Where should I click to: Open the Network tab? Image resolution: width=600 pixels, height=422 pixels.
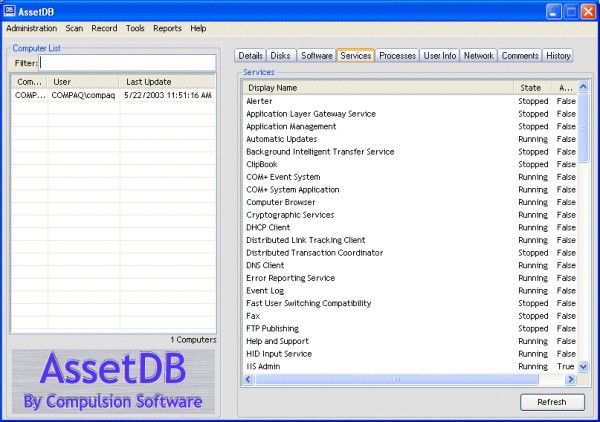point(478,55)
